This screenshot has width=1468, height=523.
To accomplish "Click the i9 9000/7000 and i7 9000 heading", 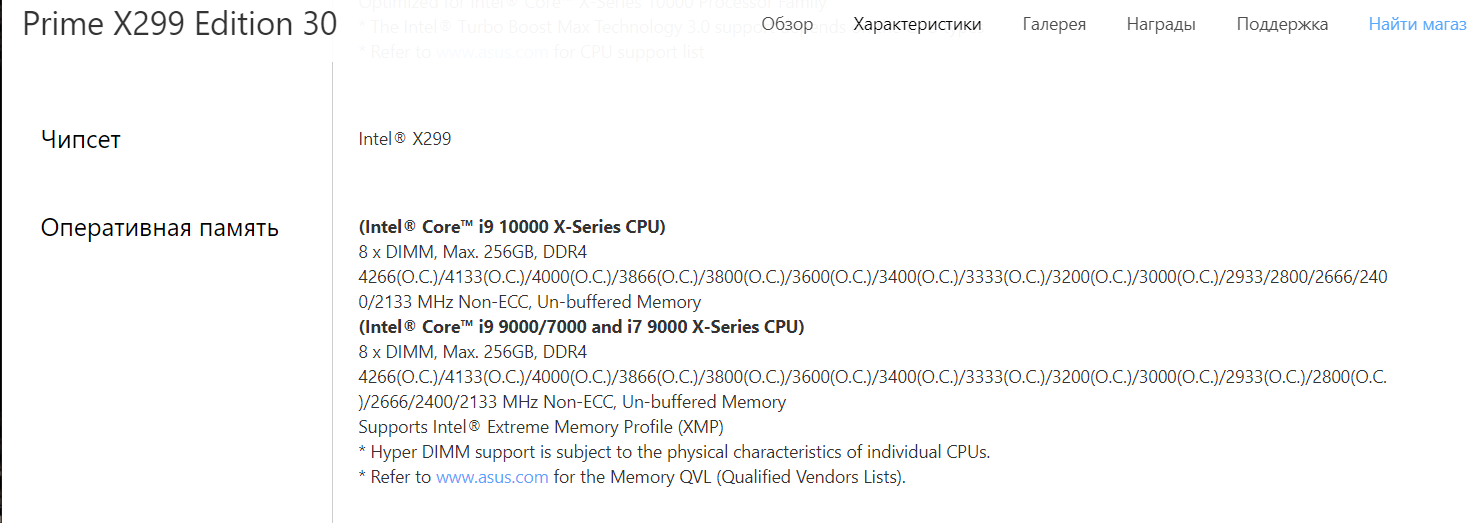I will point(581,327).
